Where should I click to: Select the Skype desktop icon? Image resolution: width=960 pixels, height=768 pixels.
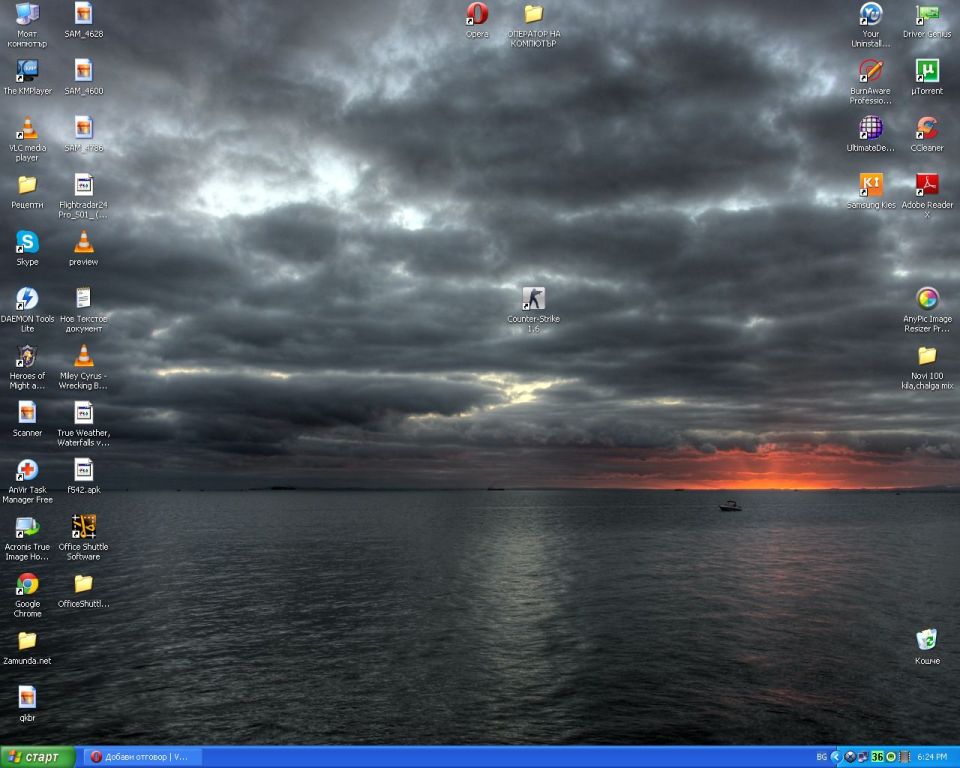pyautogui.click(x=27, y=243)
